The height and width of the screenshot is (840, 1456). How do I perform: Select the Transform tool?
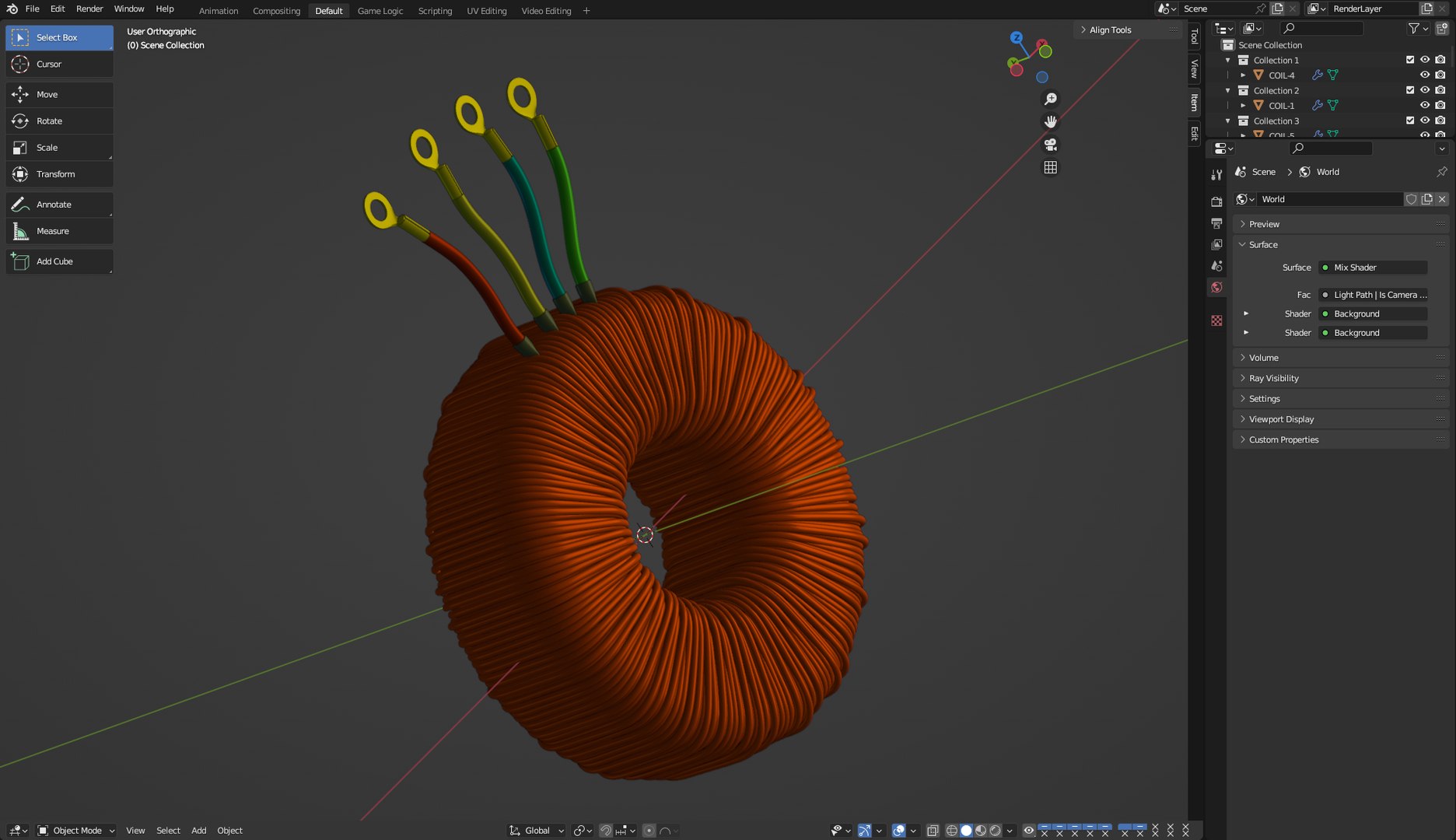click(x=59, y=173)
